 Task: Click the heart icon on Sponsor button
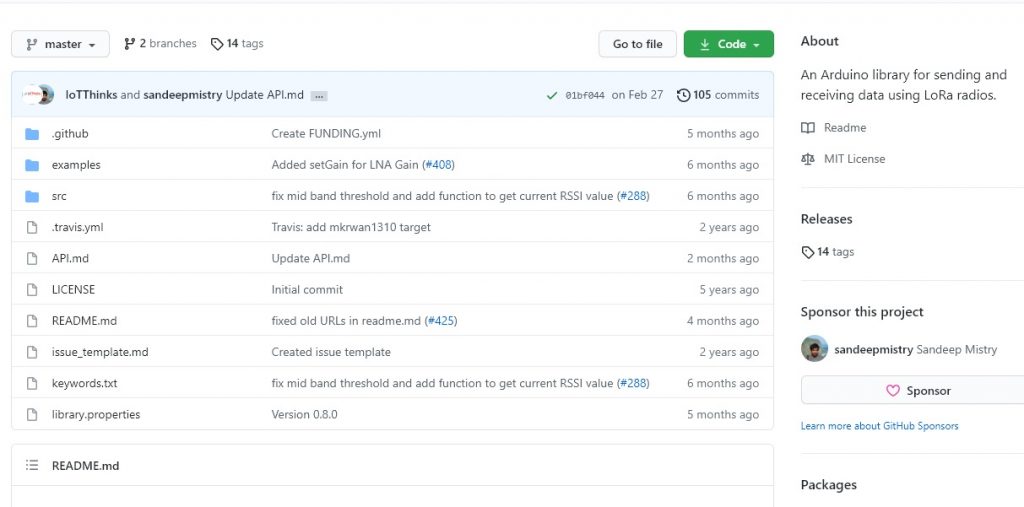893,391
